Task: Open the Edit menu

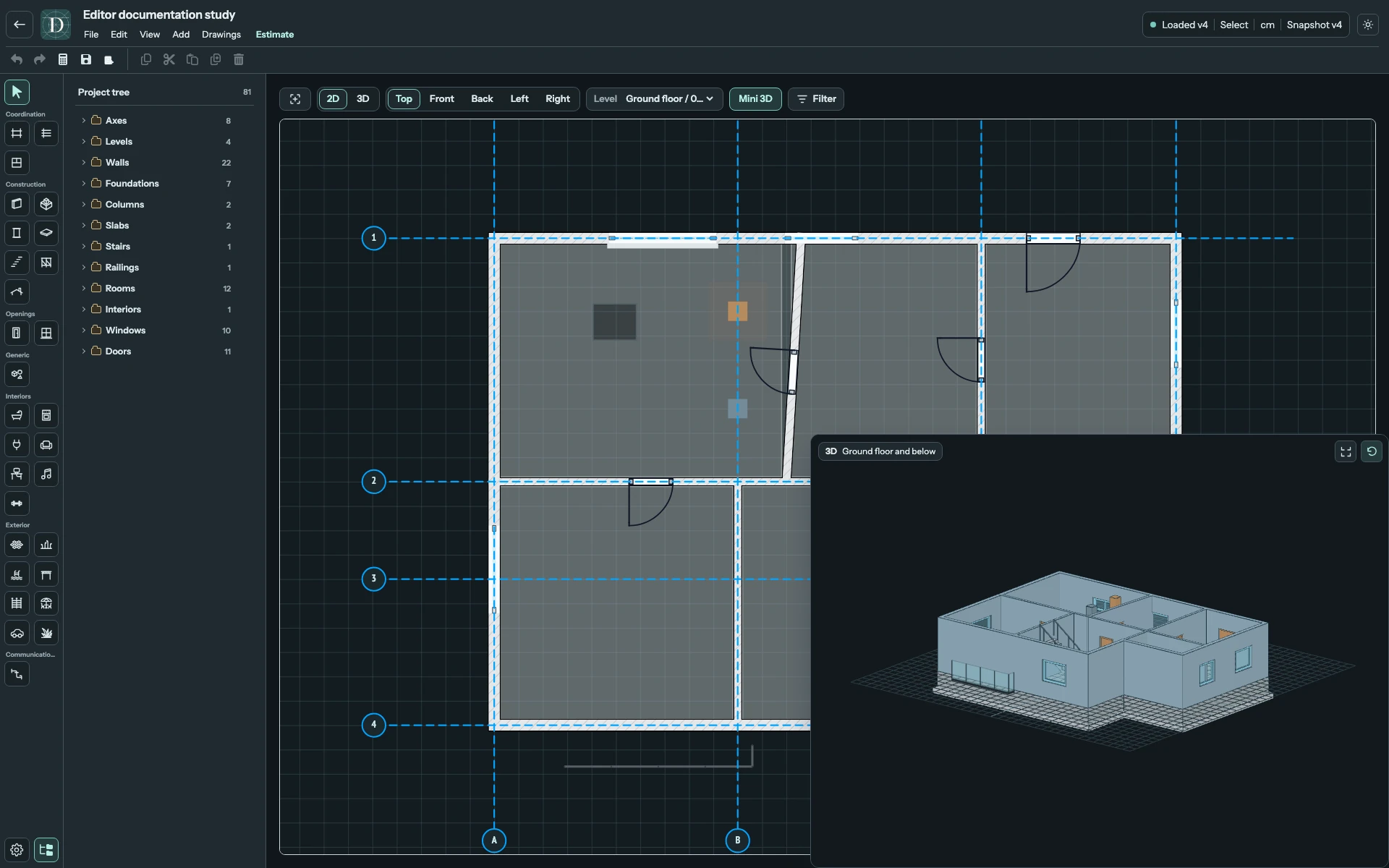Action: 119,35
